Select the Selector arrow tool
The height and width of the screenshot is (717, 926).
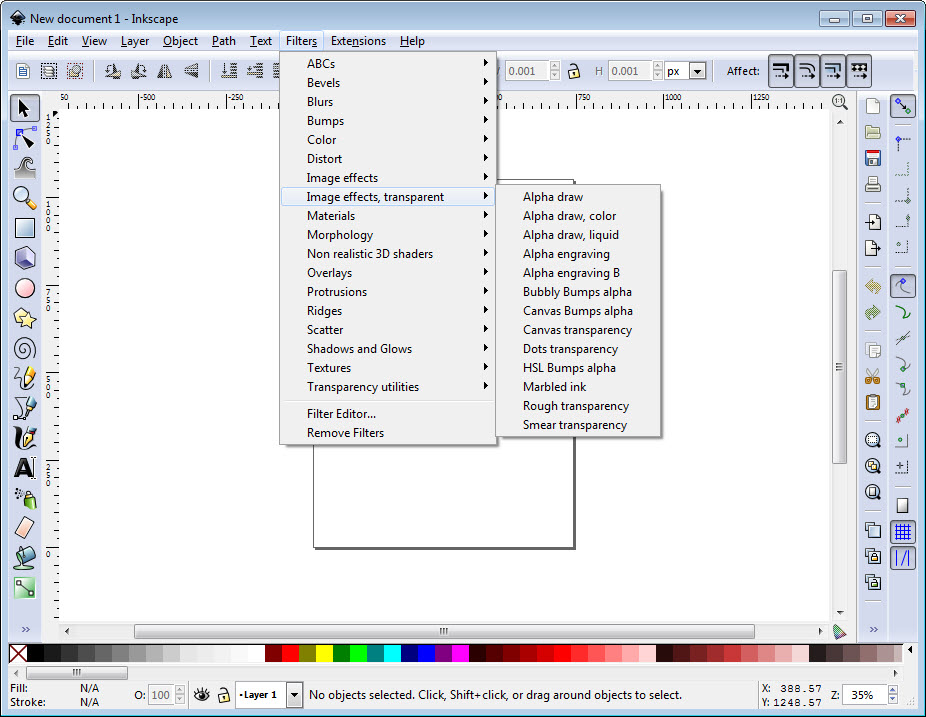pyautogui.click(x=24, y=108)
